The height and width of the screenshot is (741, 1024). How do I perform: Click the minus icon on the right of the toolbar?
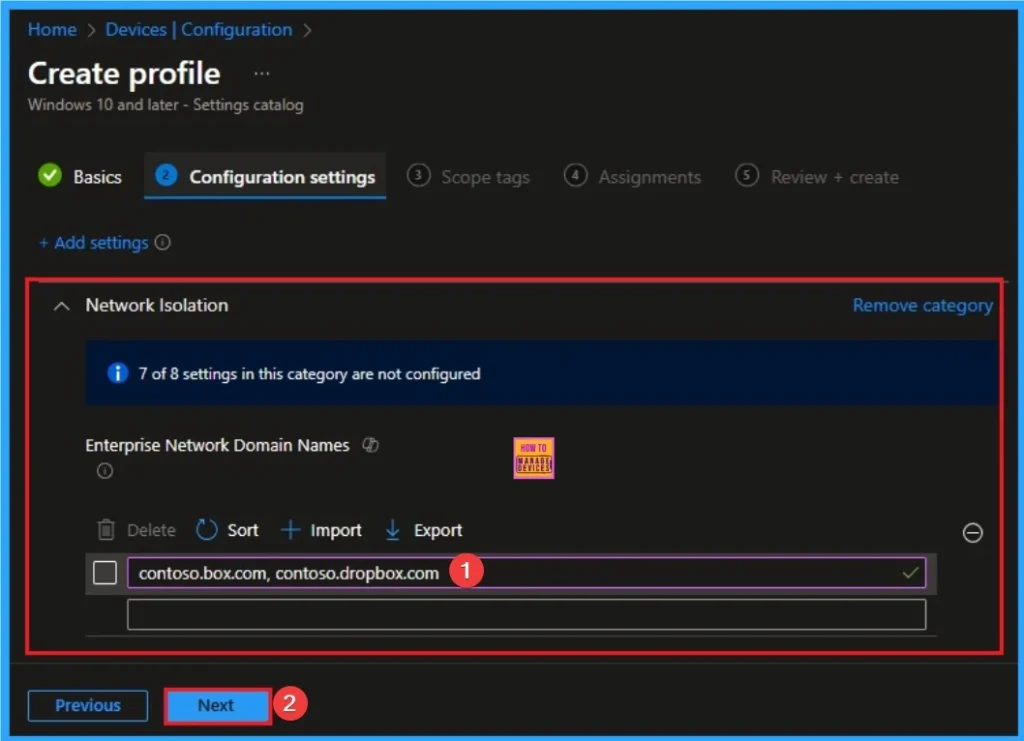coord(972,532)
